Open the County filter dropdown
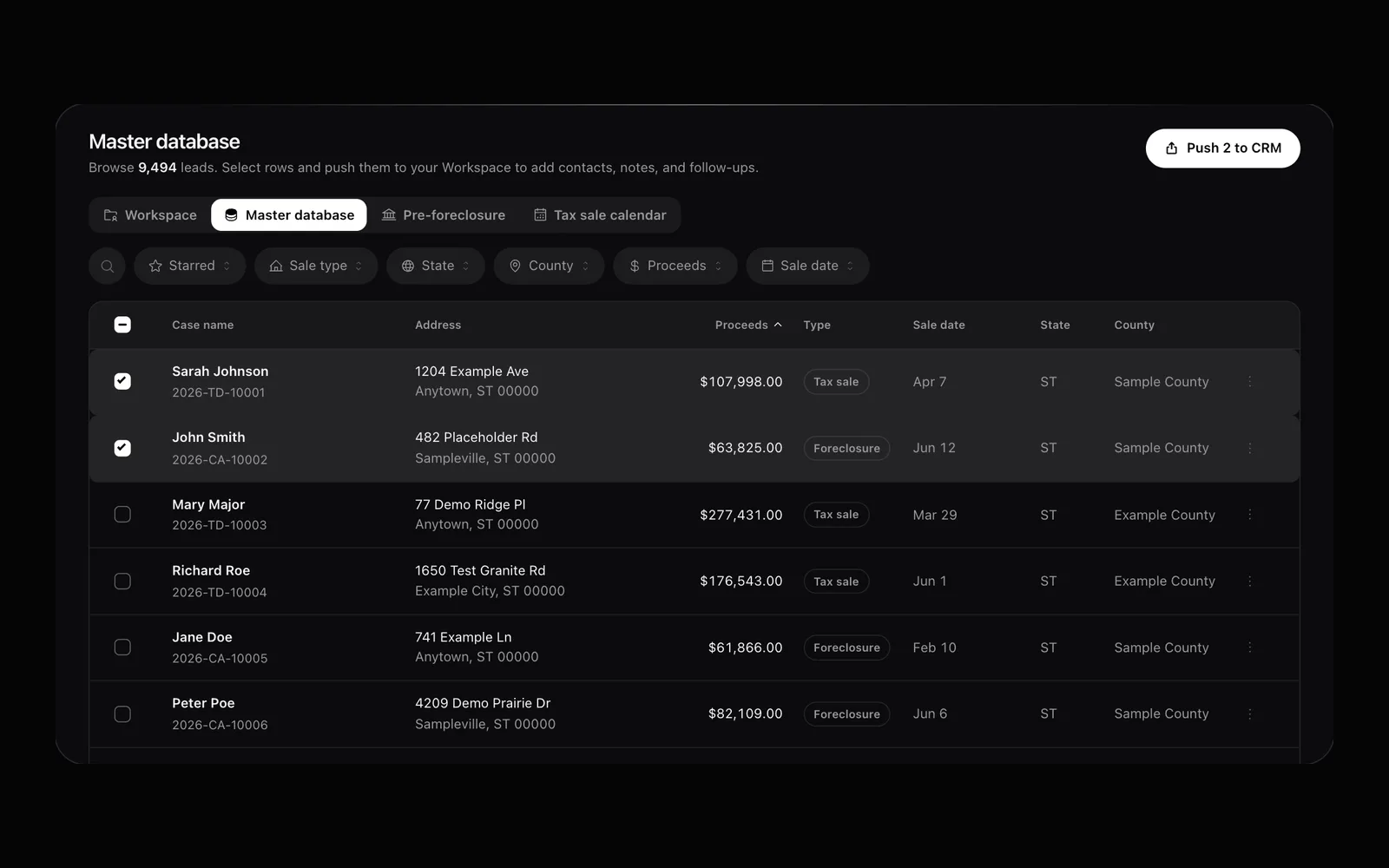 coord(549,266)
